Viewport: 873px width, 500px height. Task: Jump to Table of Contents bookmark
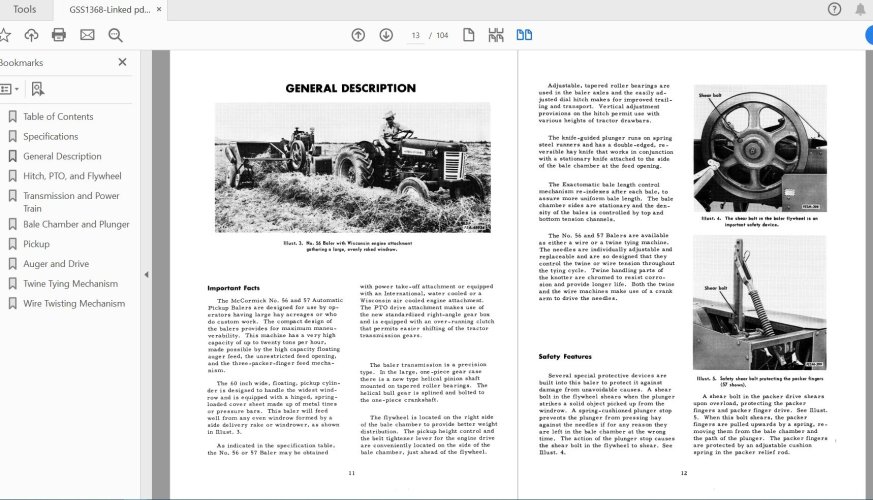tap(58, 116)
